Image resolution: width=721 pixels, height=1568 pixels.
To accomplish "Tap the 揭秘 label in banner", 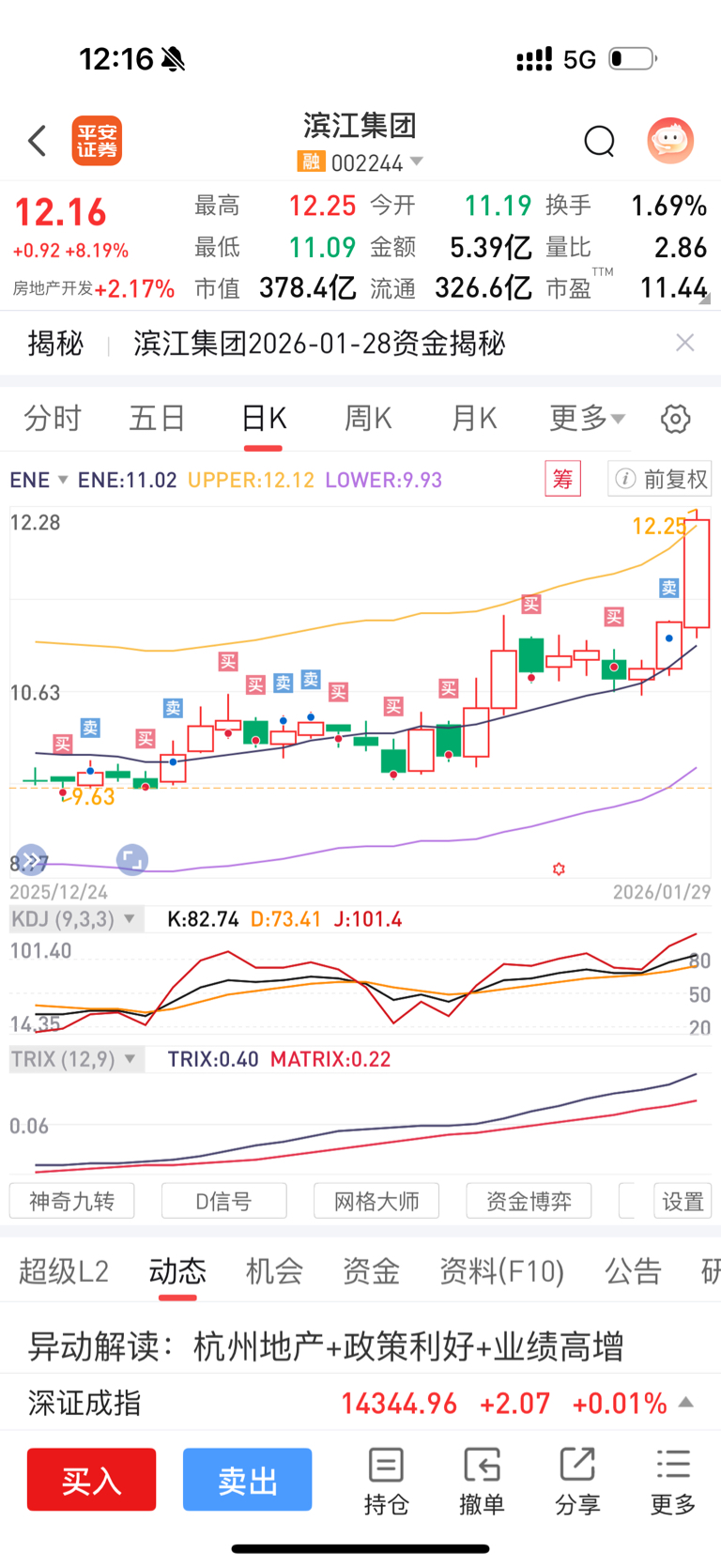I will pyautogui.click(x=55, y=344).
